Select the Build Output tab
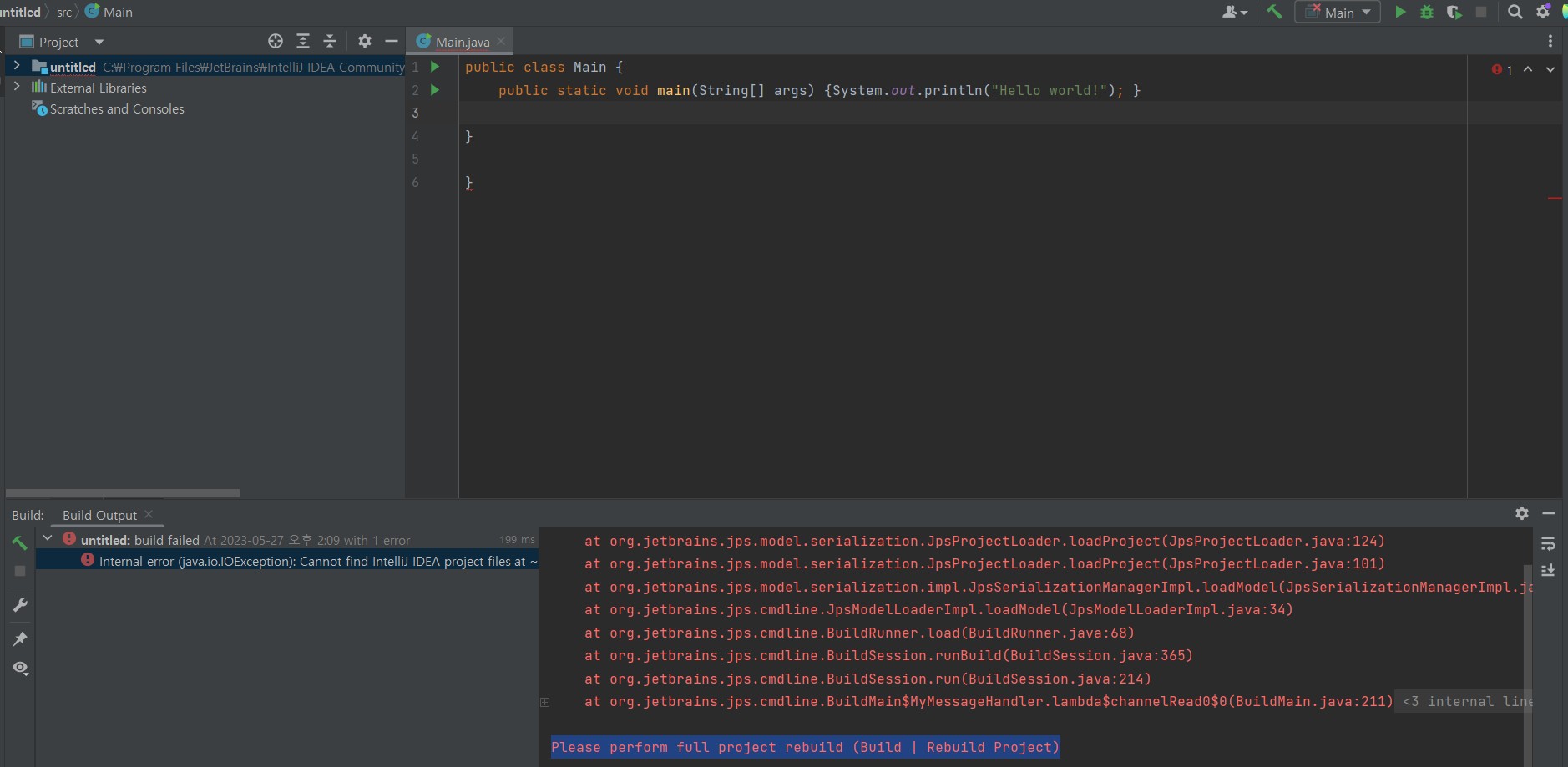This screenshot has width=1568, height=767. pos(99,515)
